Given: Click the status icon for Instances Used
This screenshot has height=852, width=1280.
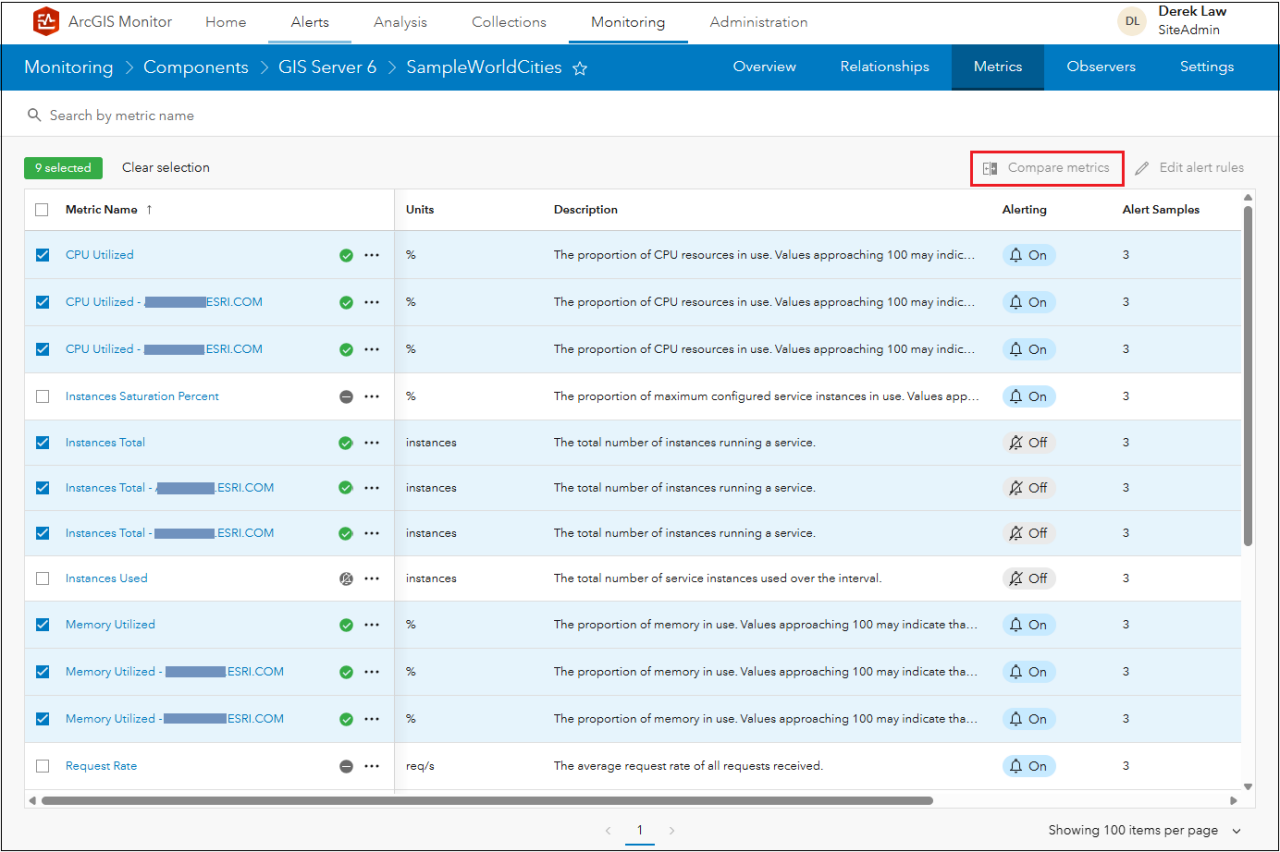Looking at the screenshot, I should pos(346,578).
